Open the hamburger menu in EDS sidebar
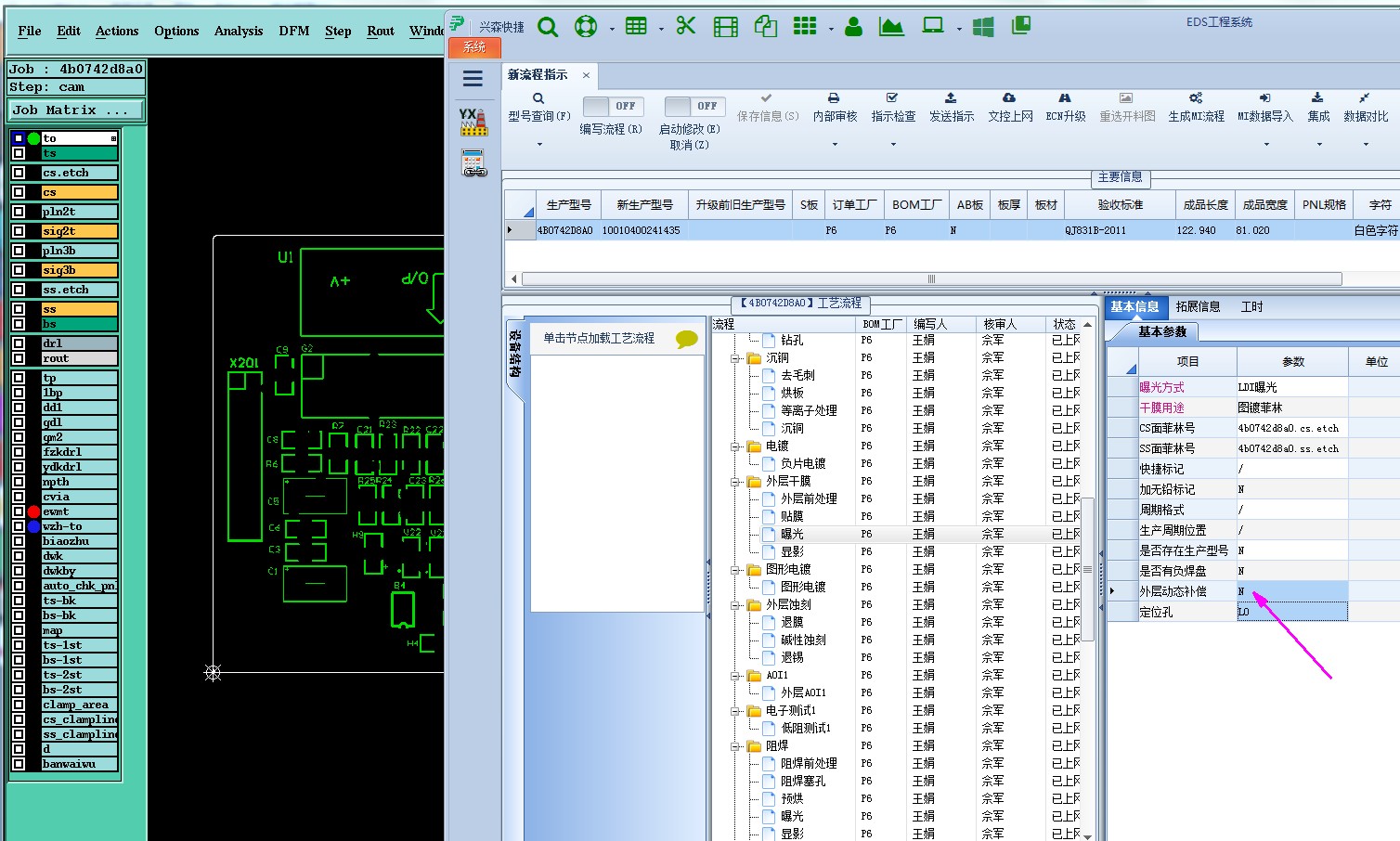 coord(473,79)
